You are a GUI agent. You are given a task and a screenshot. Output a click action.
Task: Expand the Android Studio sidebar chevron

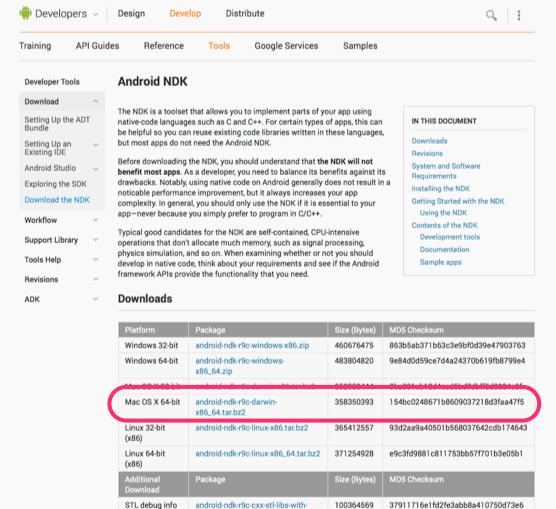tap(95, 169)
